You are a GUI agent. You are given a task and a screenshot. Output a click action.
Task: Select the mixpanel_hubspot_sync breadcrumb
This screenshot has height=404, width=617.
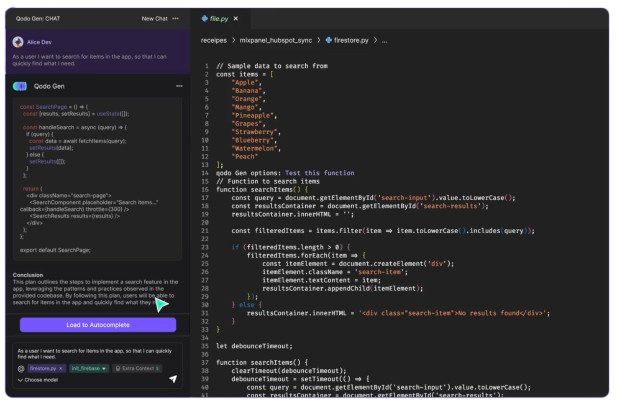click(275, 40)
